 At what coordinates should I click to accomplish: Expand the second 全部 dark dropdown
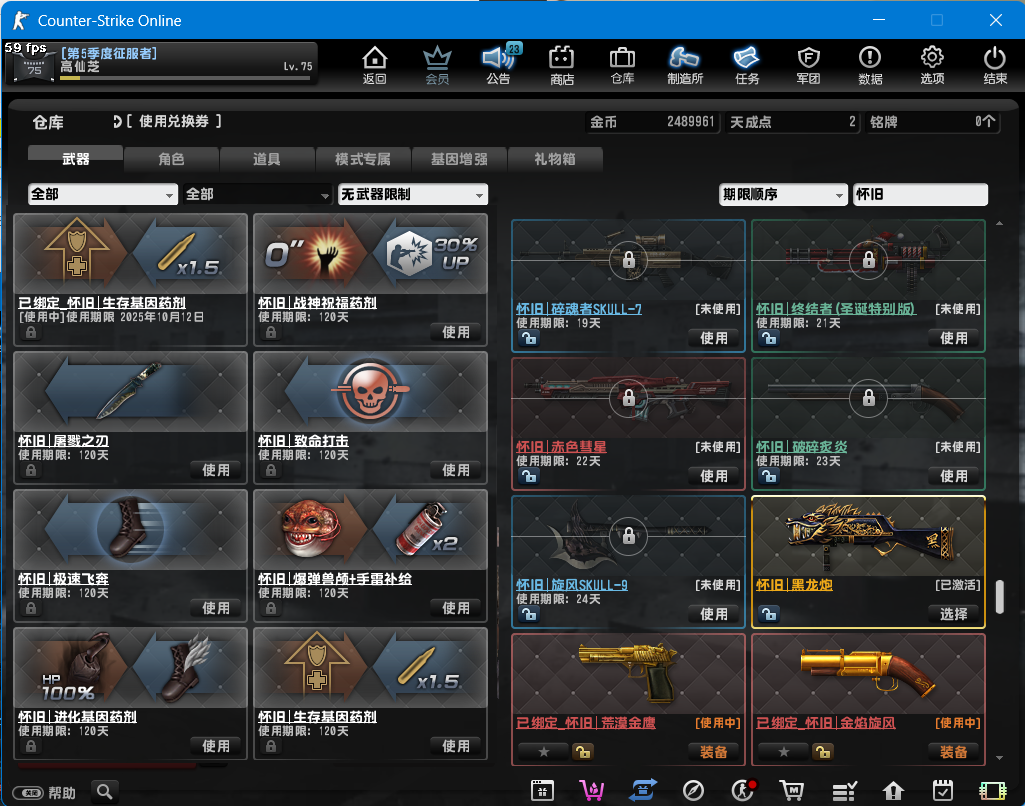(x=257, y=194)
